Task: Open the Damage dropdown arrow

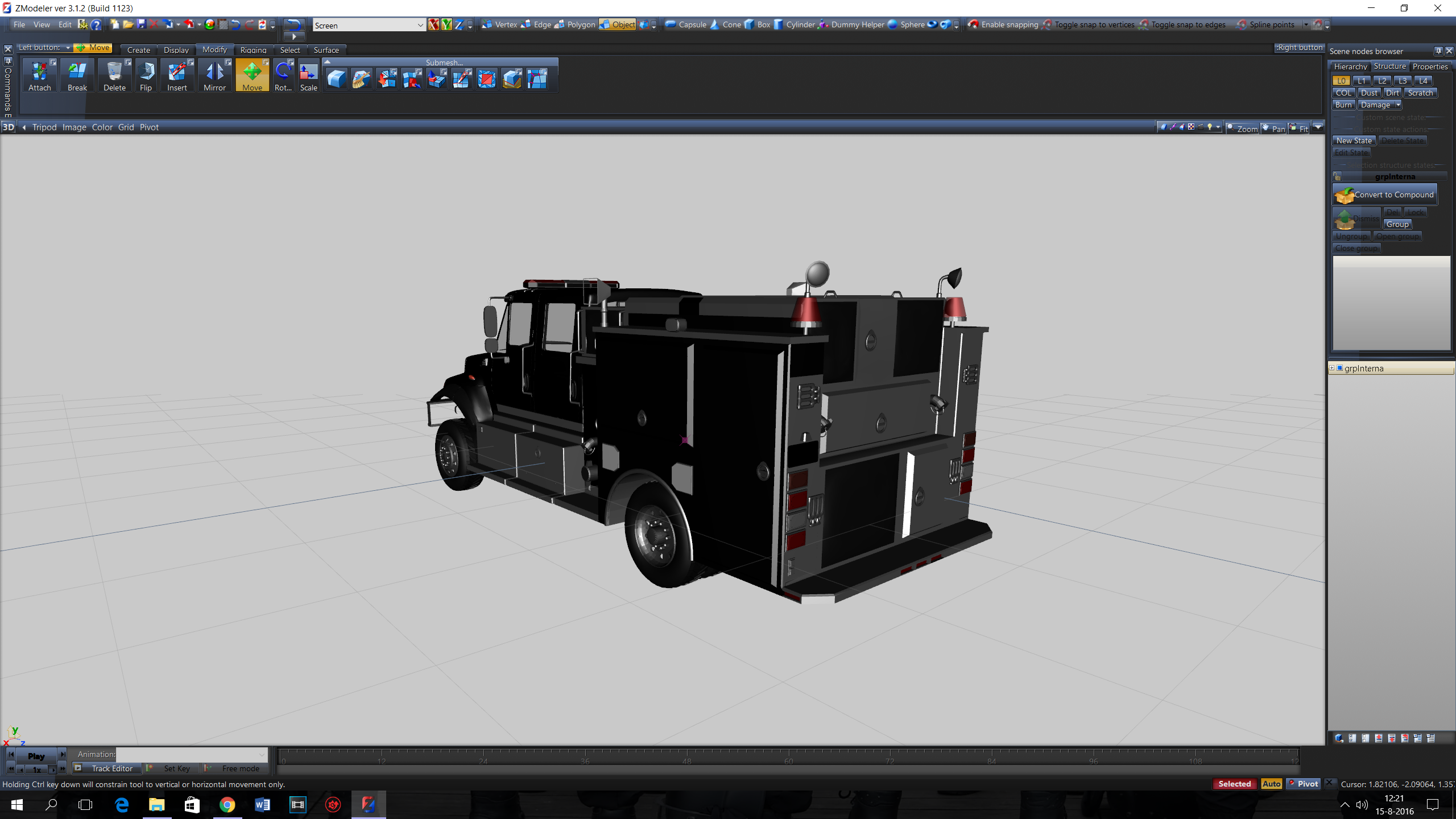Action: tap(1398, 105)
